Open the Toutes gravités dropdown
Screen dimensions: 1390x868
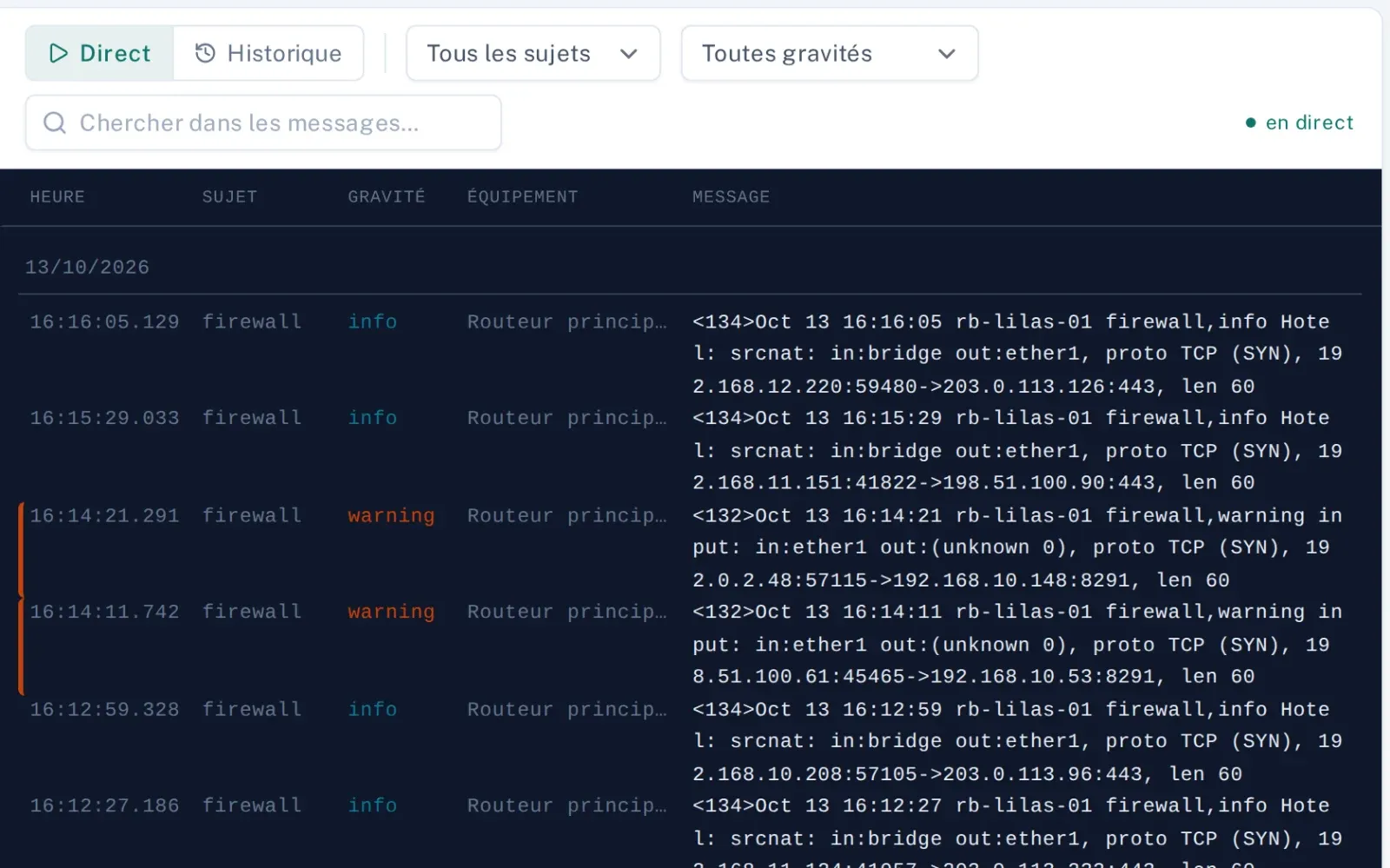click(829, 53)
